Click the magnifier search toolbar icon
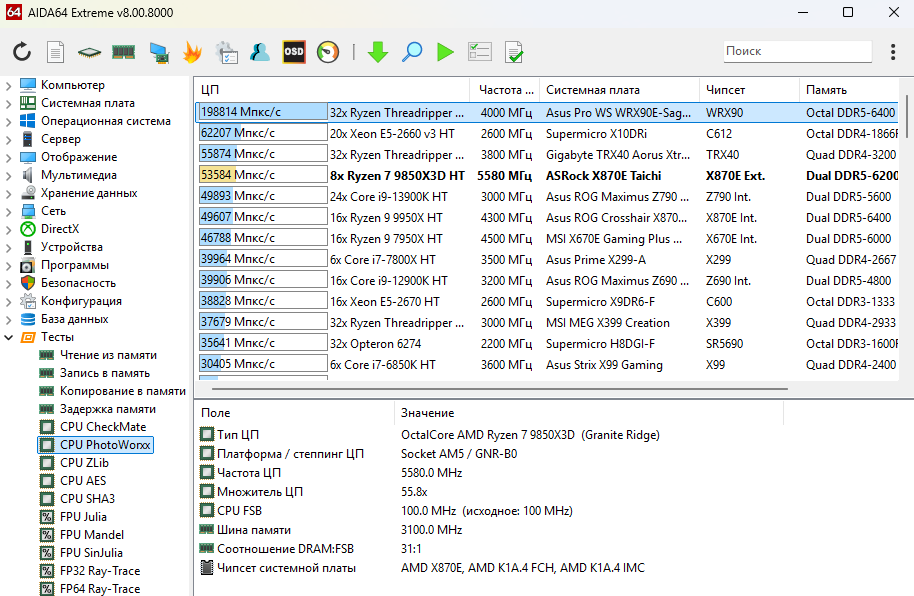This screenshot has height=596, width=914. point(412,52)
